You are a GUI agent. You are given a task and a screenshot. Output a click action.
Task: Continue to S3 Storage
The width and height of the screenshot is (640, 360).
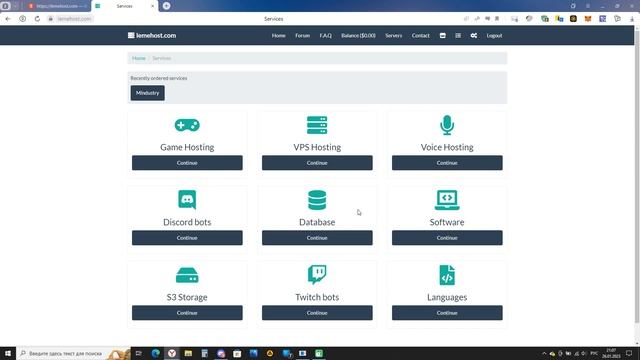(187, 313)
